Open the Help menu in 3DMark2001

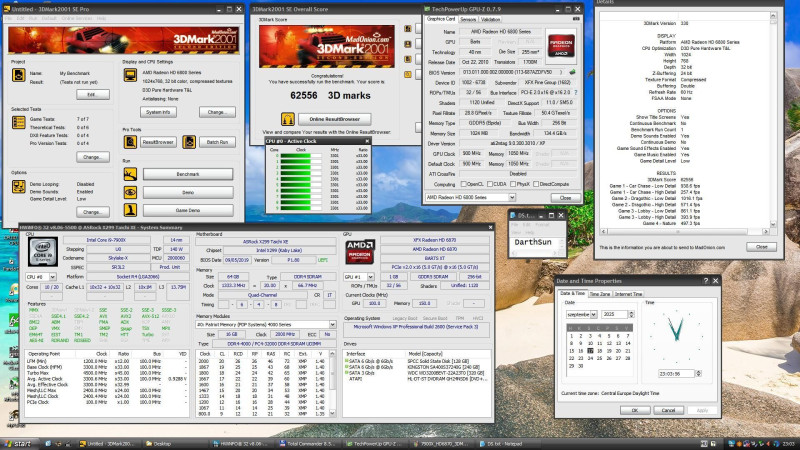coord(101,18)
